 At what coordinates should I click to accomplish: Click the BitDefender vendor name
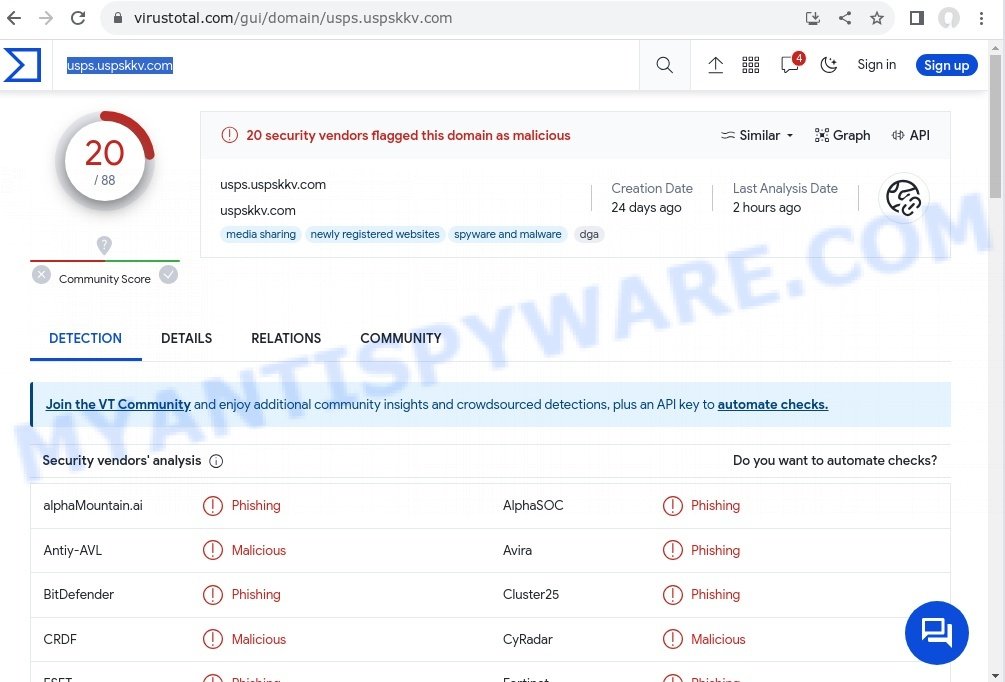[78, 595]
